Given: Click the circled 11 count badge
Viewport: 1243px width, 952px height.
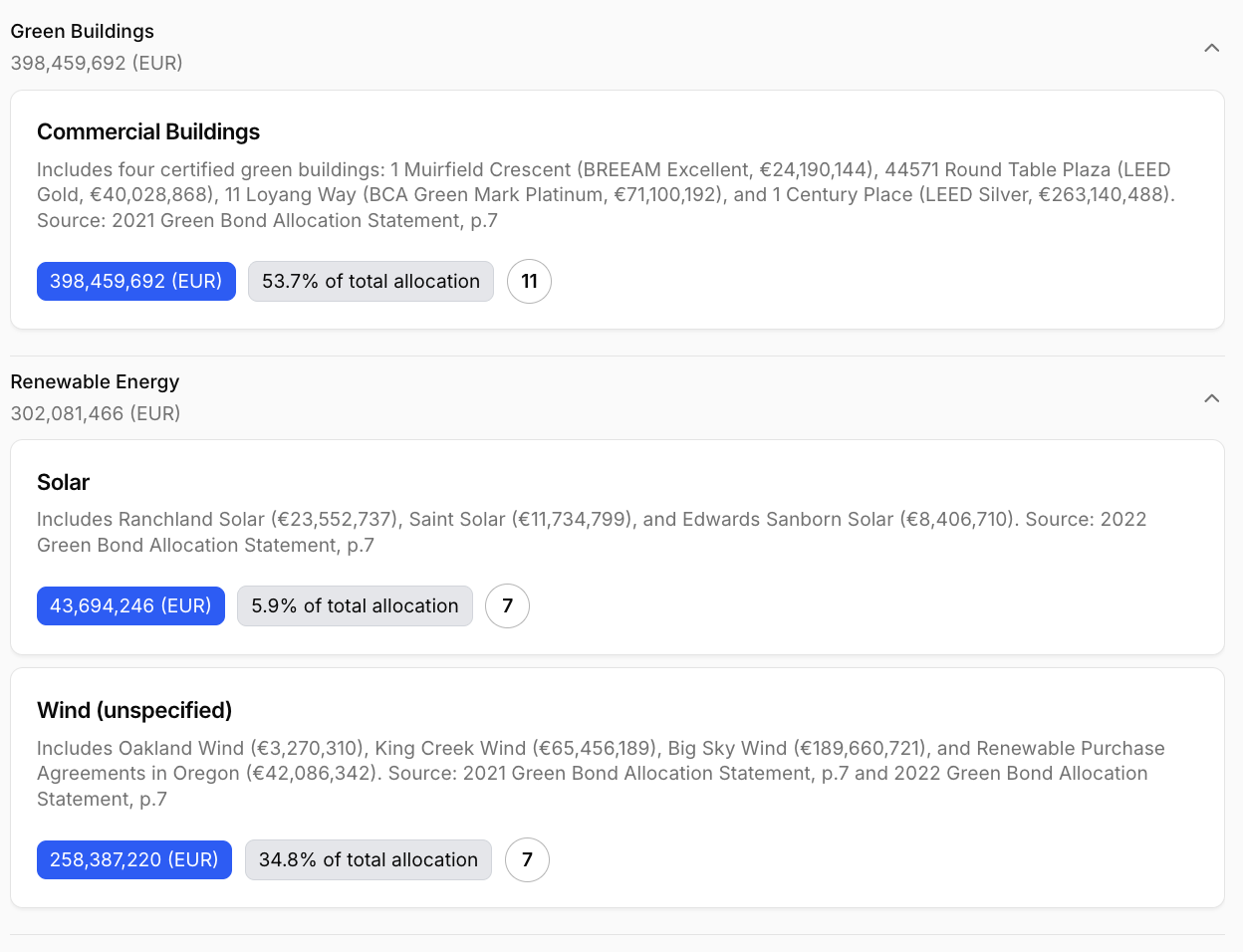Looking at the screenshot, I should (x=529, y=282).
